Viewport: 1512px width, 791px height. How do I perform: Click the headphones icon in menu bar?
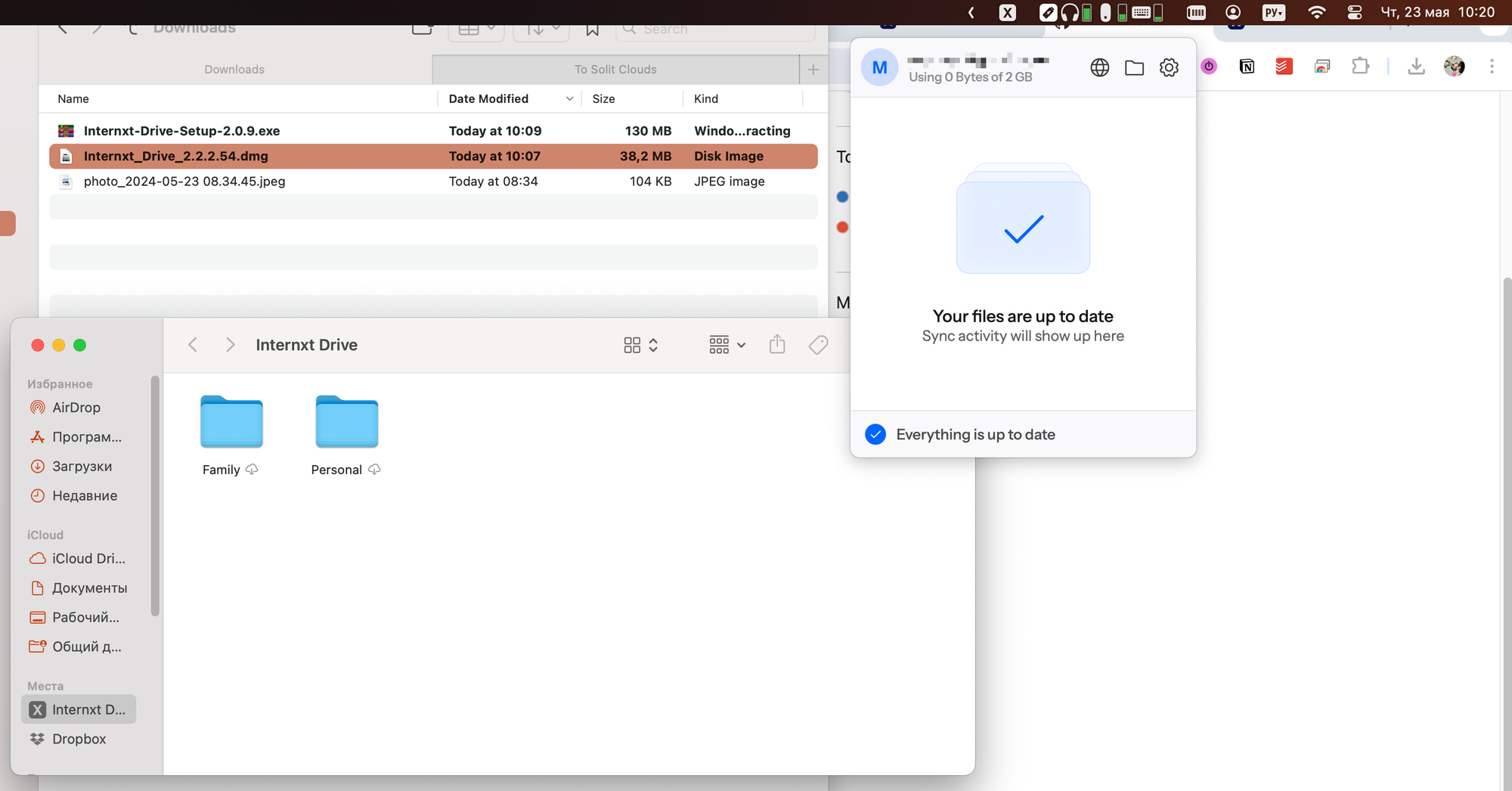click(1070, 12)
